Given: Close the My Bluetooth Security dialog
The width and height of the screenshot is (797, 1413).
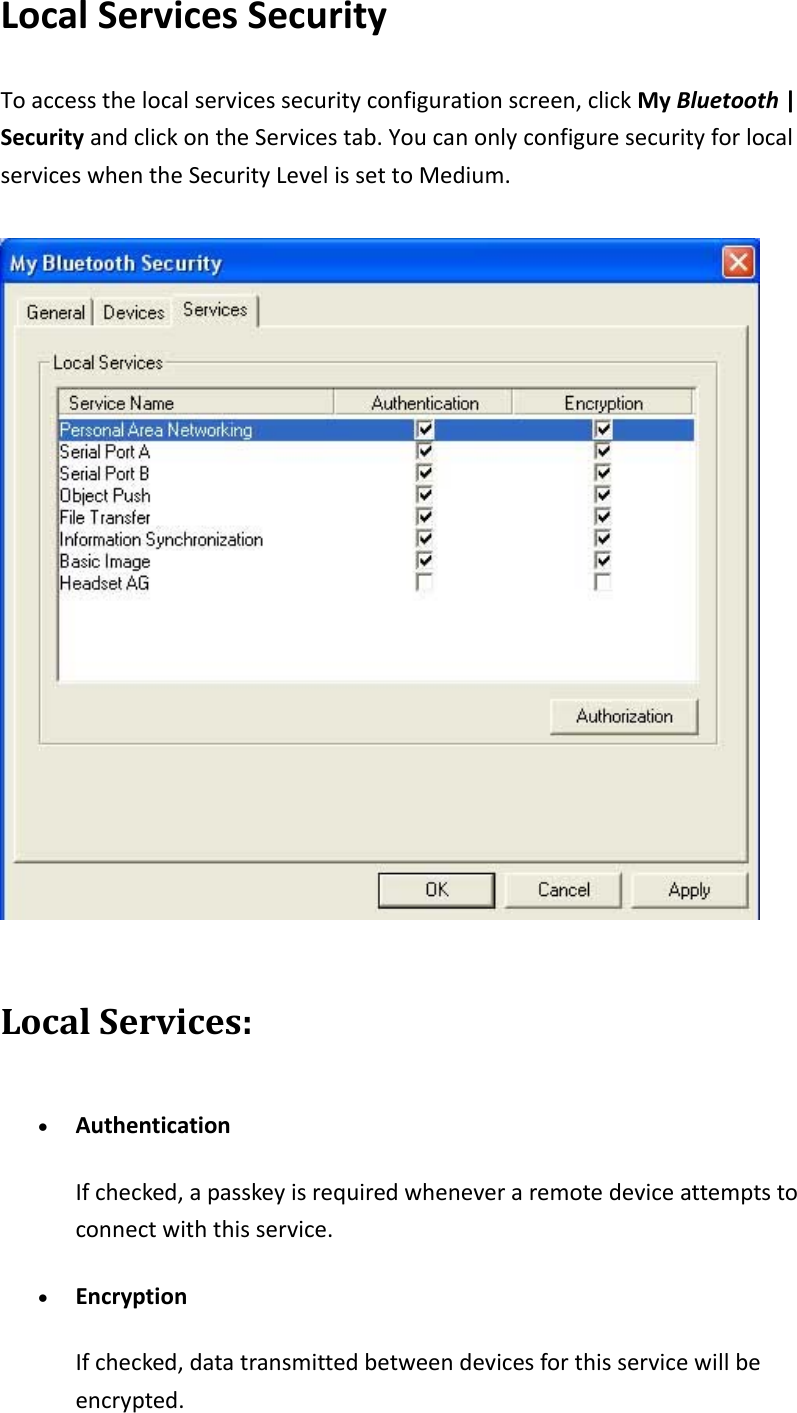Looking at the screenshot, I should (738, 263).
